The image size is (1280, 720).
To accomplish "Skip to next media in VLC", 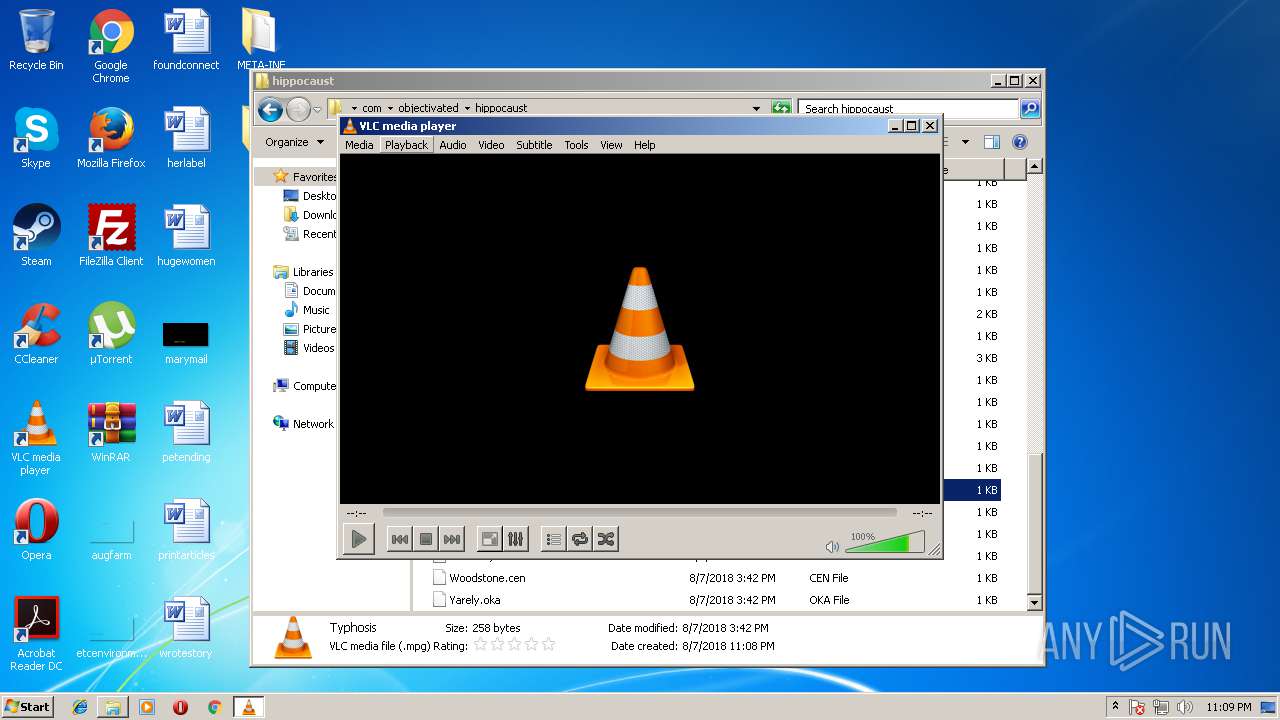I will tap(452, 539).
